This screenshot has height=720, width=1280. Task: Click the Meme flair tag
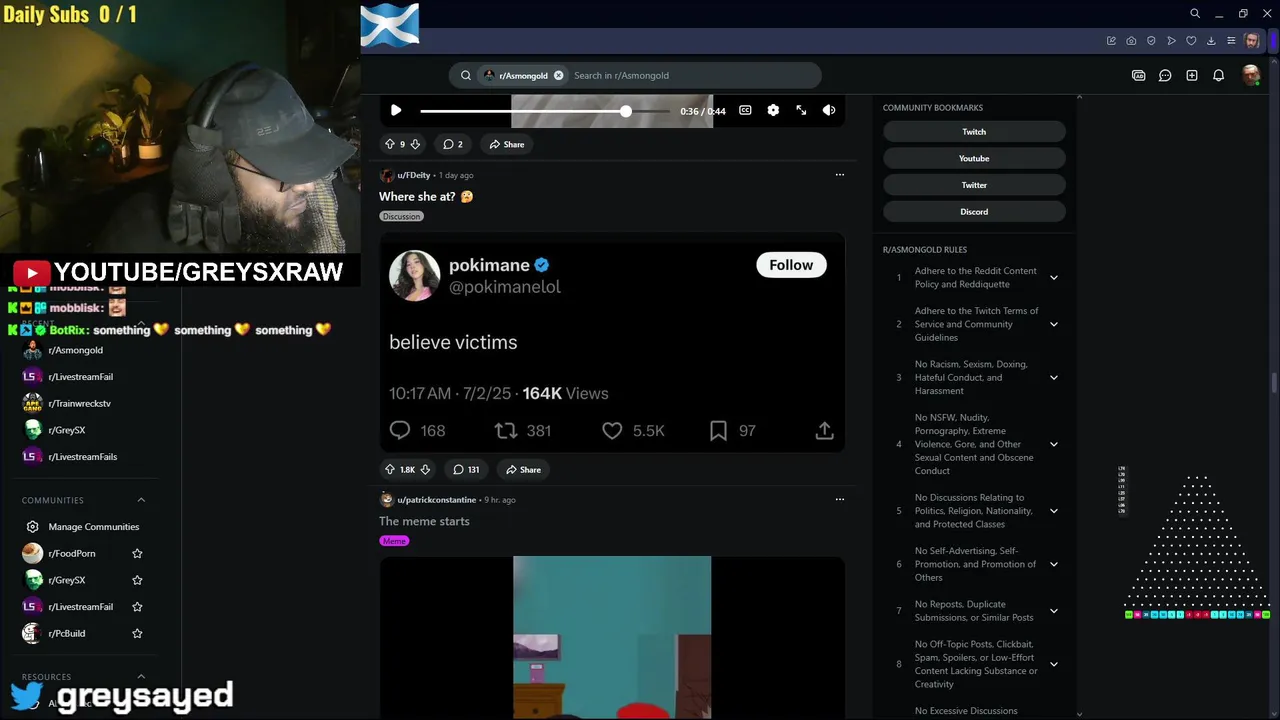394,541
